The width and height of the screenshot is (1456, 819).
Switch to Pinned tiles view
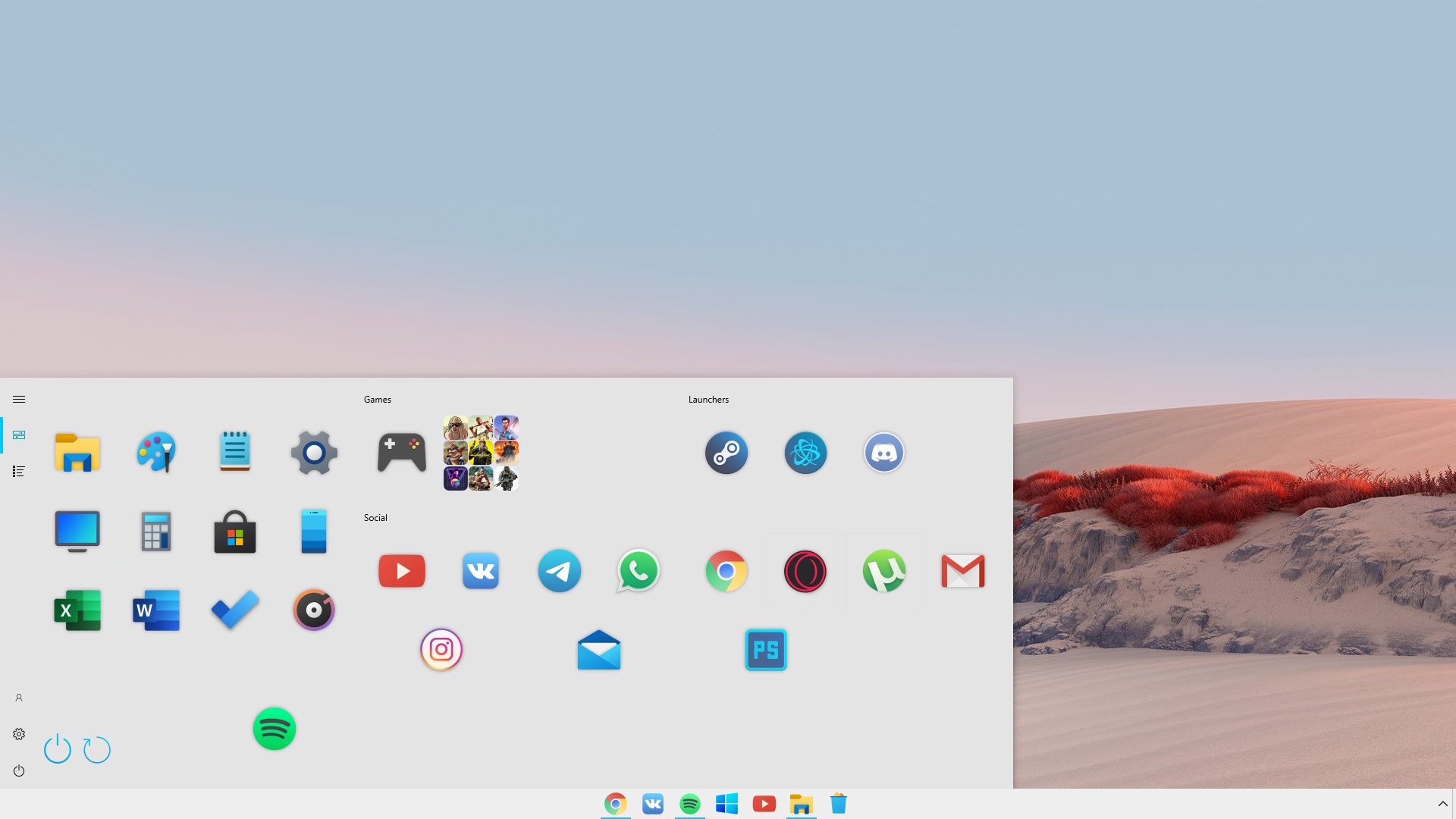pyautogui.click(x=19, y=435)
